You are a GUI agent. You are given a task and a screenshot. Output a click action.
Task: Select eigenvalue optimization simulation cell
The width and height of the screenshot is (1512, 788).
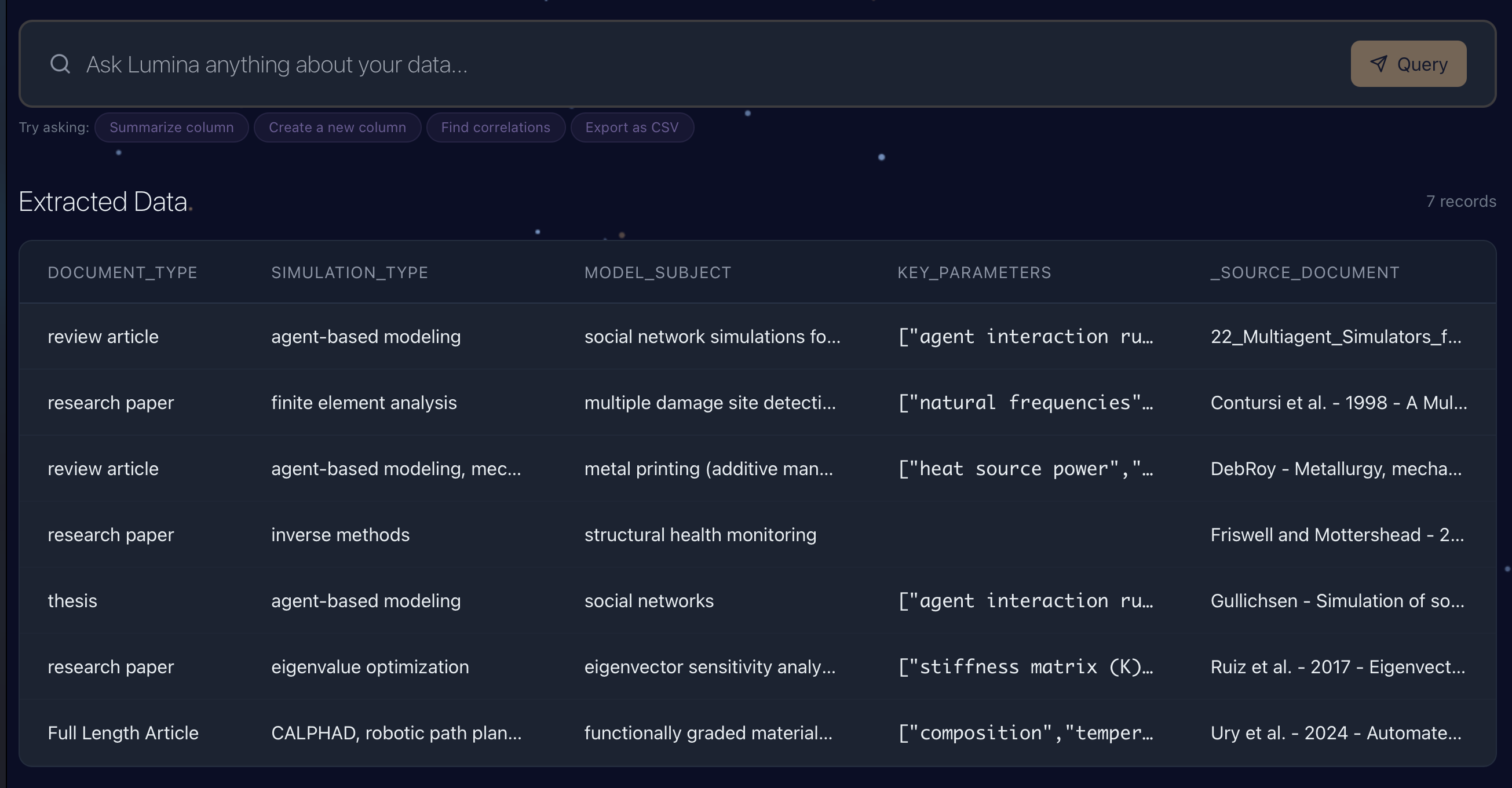tap(370, 667)
